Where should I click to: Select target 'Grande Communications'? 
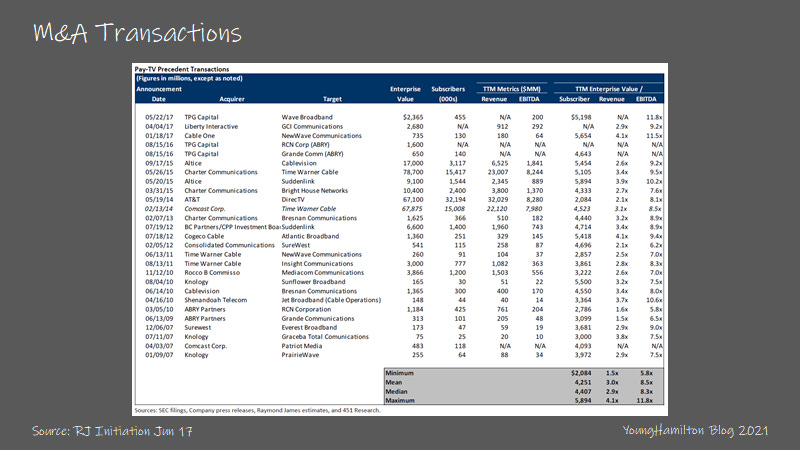318,319
